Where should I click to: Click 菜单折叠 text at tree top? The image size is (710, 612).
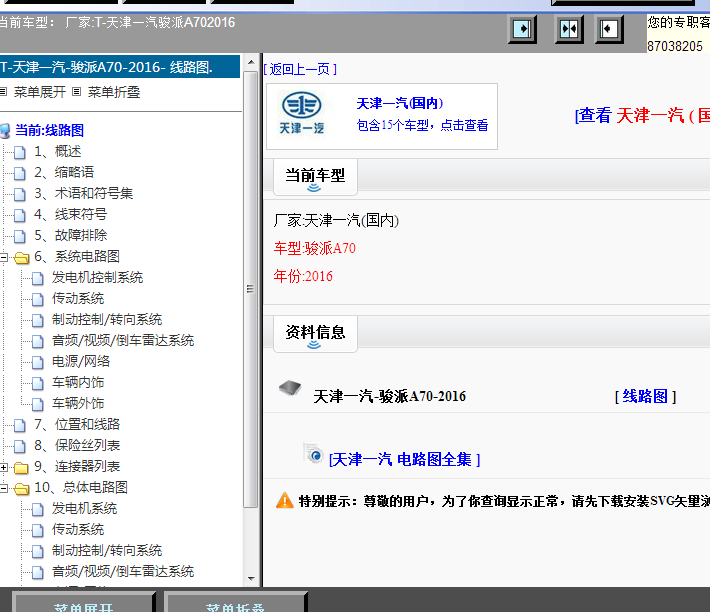click(114, 92)
